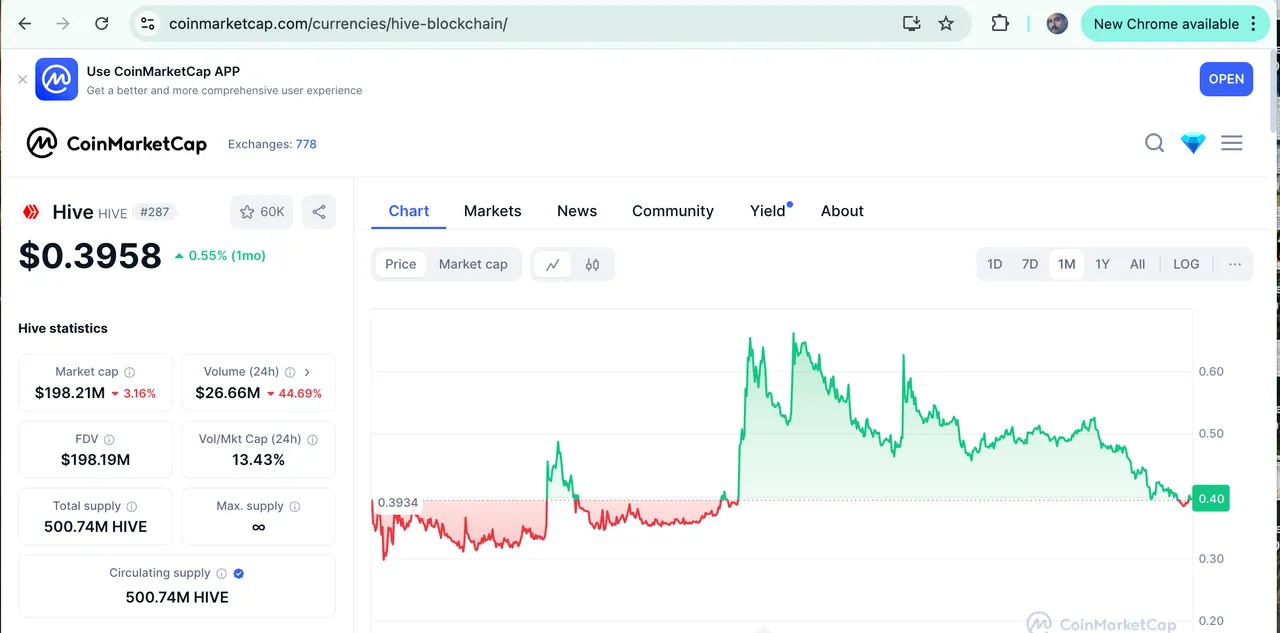
Task: Open the chart more options ellipsis
Action: click(1235, 264)
